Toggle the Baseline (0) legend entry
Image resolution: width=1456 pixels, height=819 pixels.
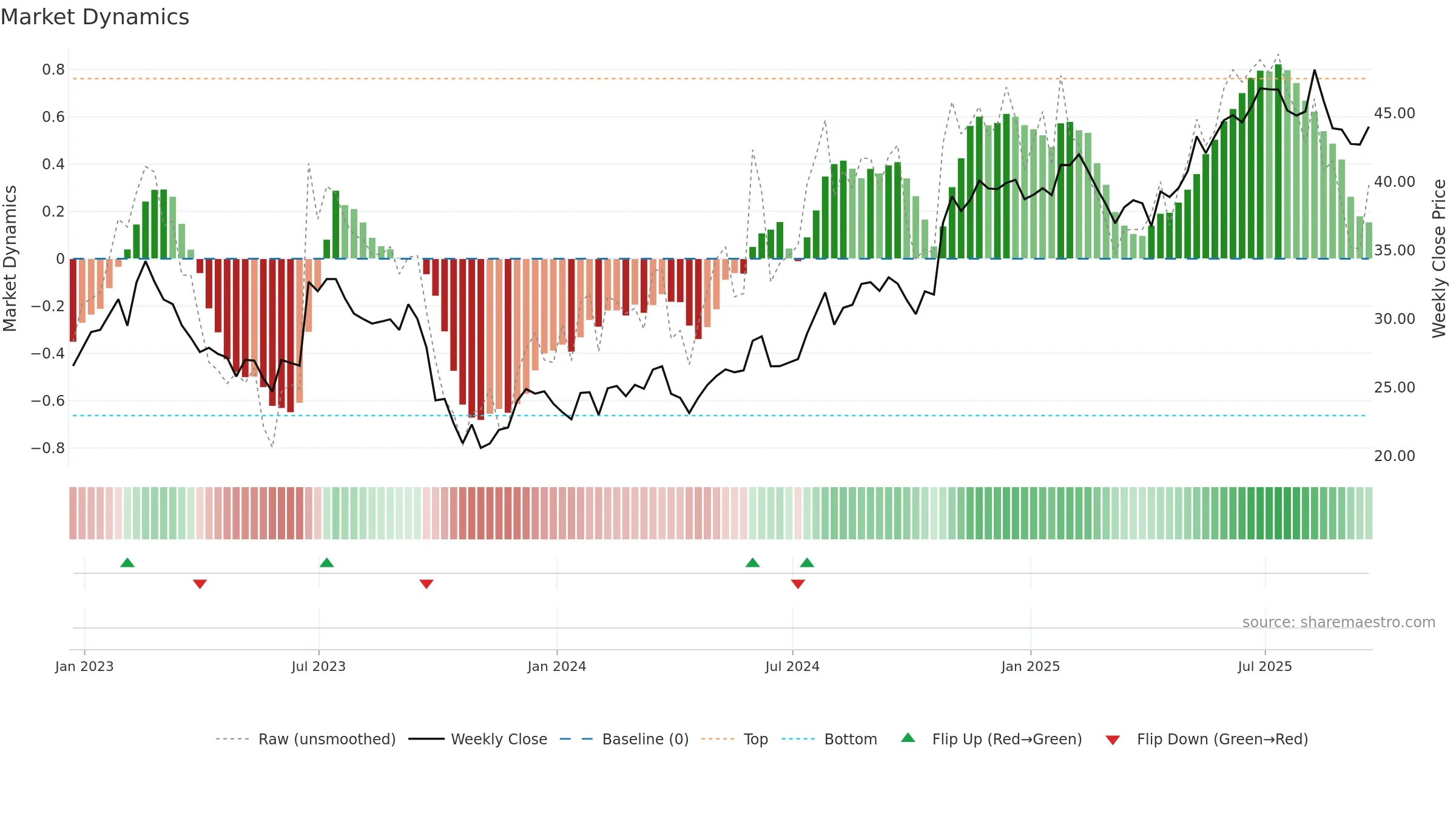pyautogui.click(x=624, y=739)
